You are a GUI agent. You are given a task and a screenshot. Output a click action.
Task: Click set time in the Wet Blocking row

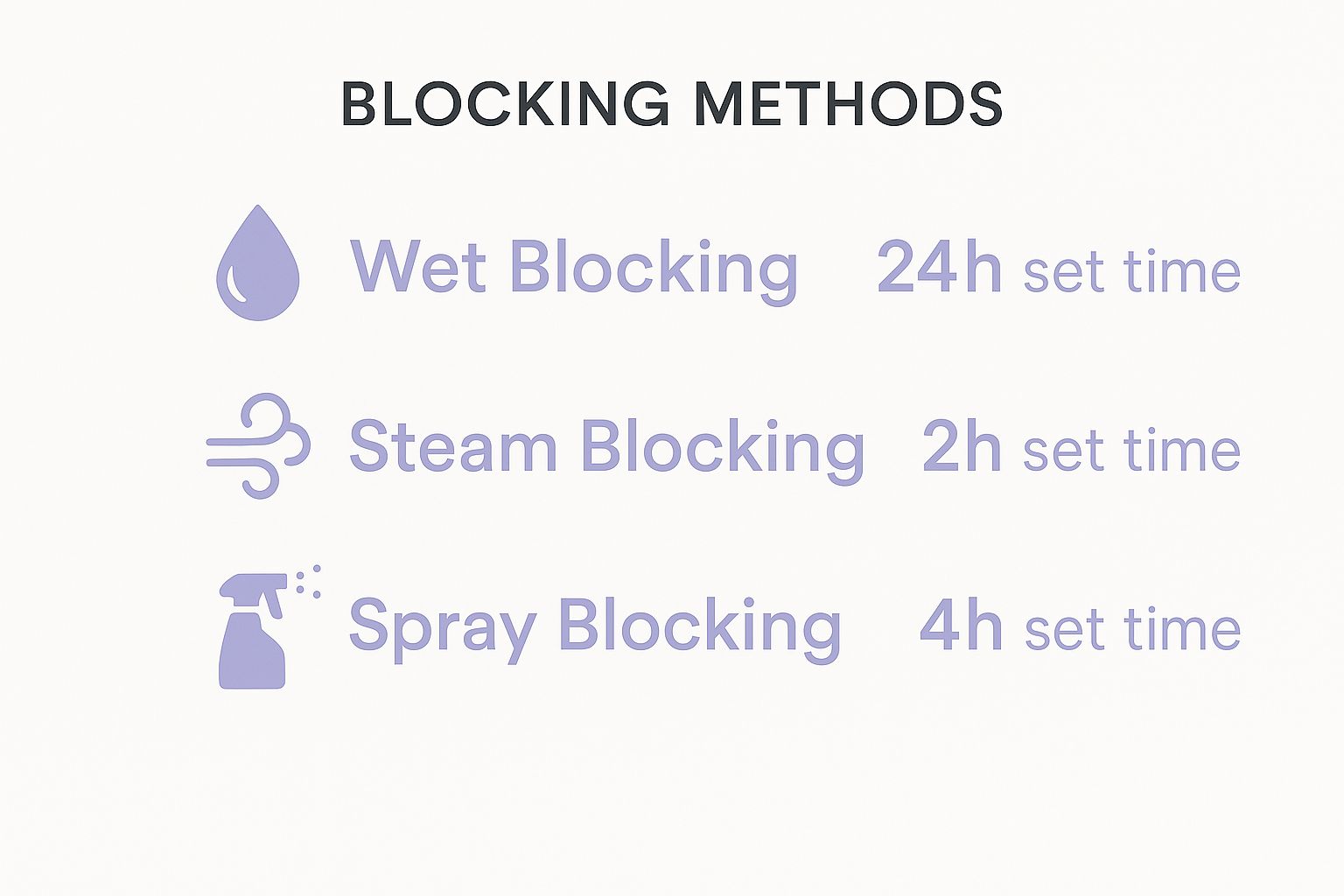[x=1131, y=271]
